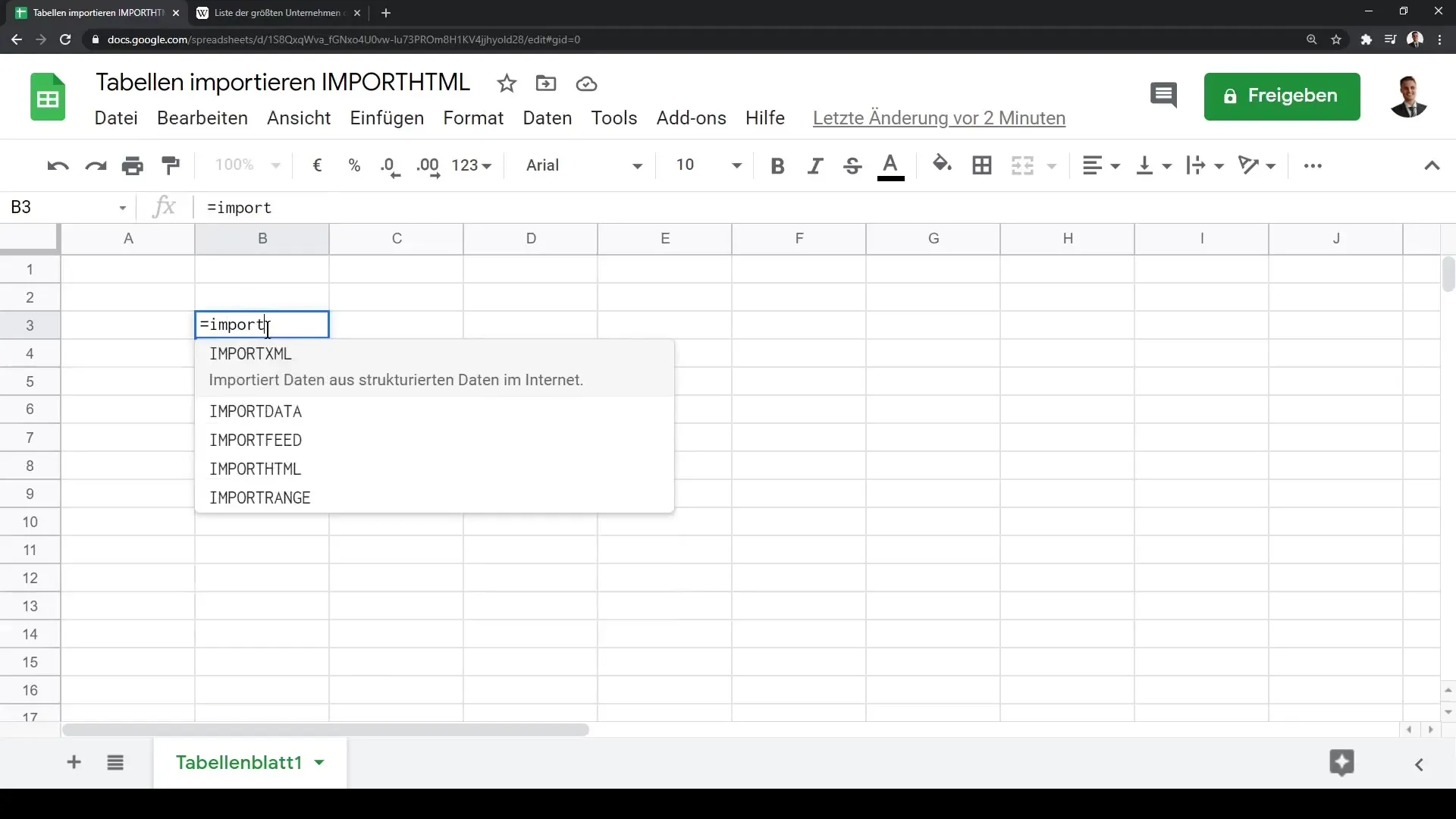Open the Google Sheets home icon

click(48, 97)
